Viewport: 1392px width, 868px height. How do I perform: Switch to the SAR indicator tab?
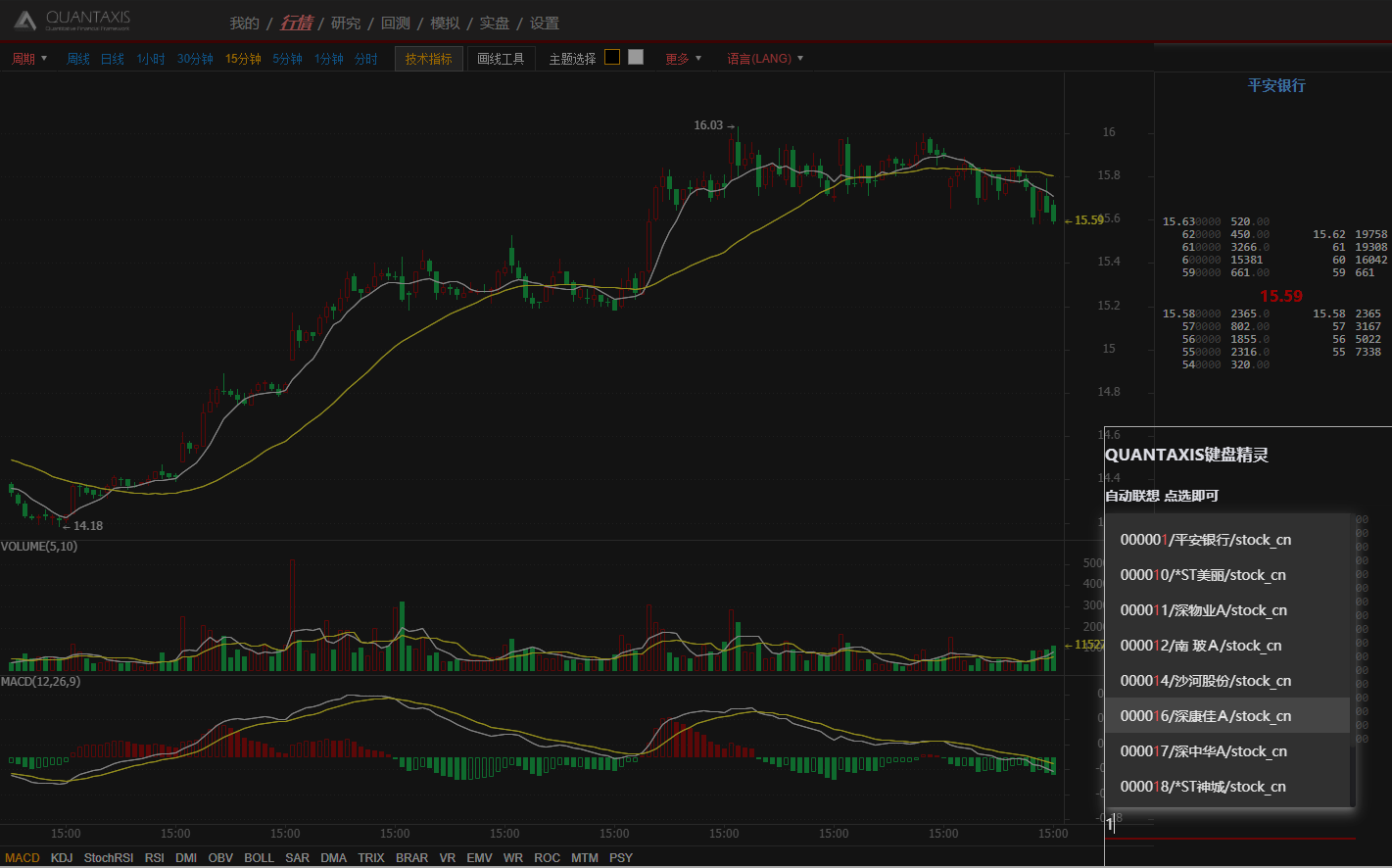click(298, 858)
